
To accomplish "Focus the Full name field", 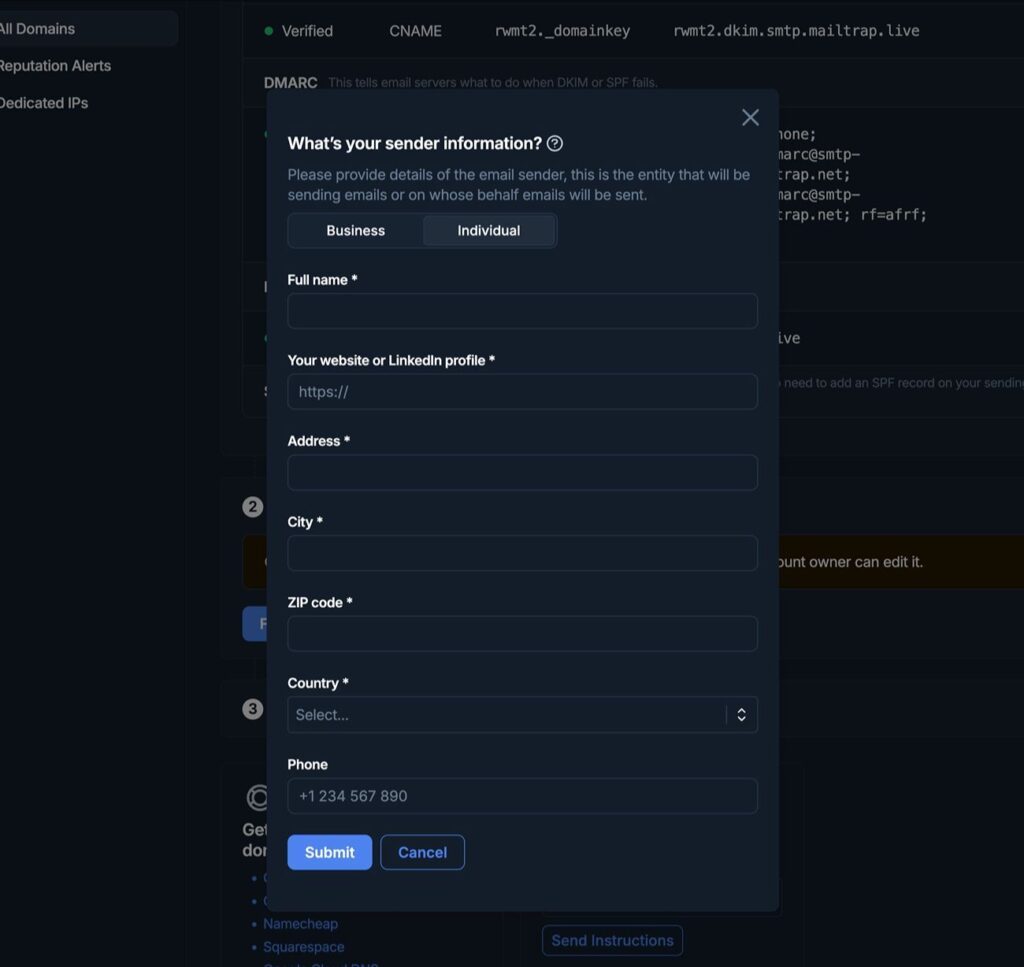I will click(522, 311).
